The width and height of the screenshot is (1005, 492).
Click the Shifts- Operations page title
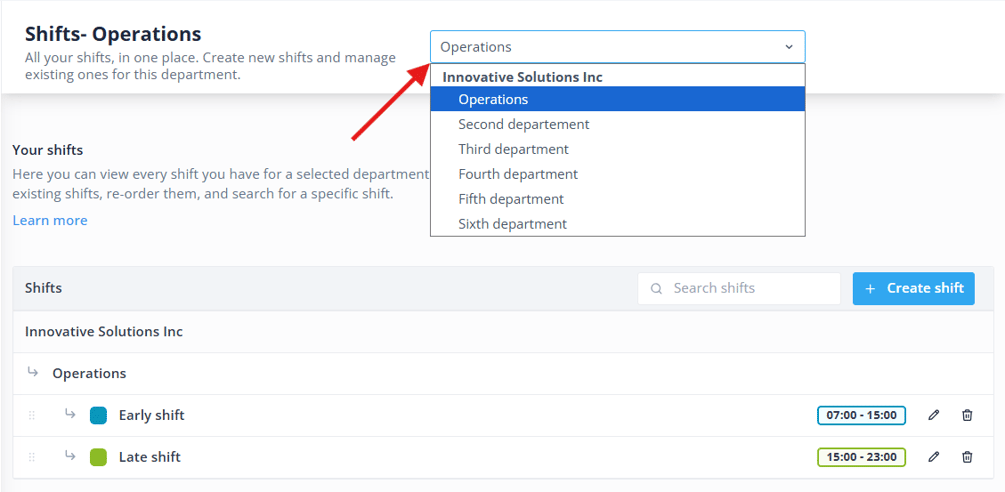tap(113, 33)
